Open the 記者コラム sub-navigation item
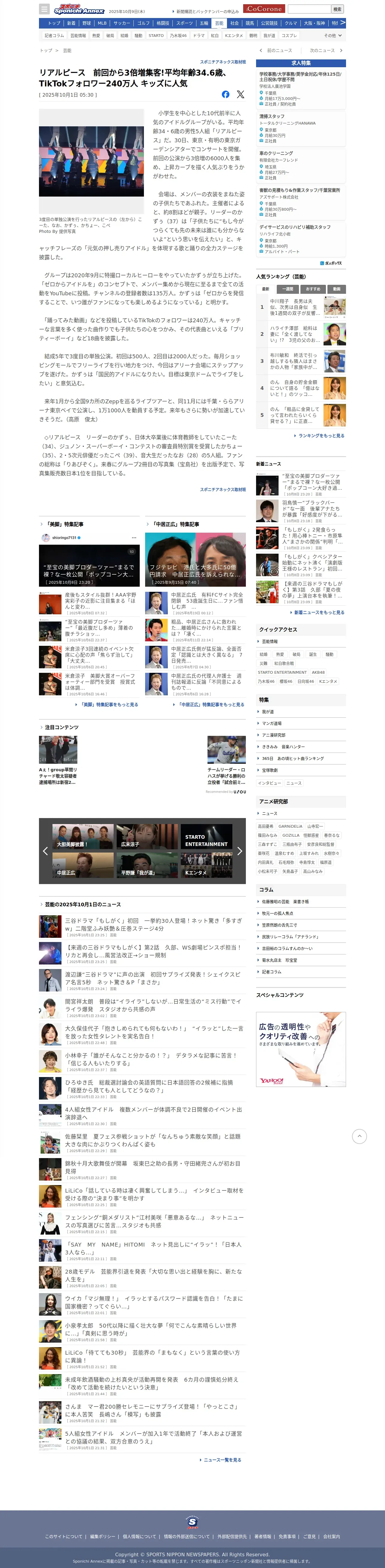 coord(54,36)
